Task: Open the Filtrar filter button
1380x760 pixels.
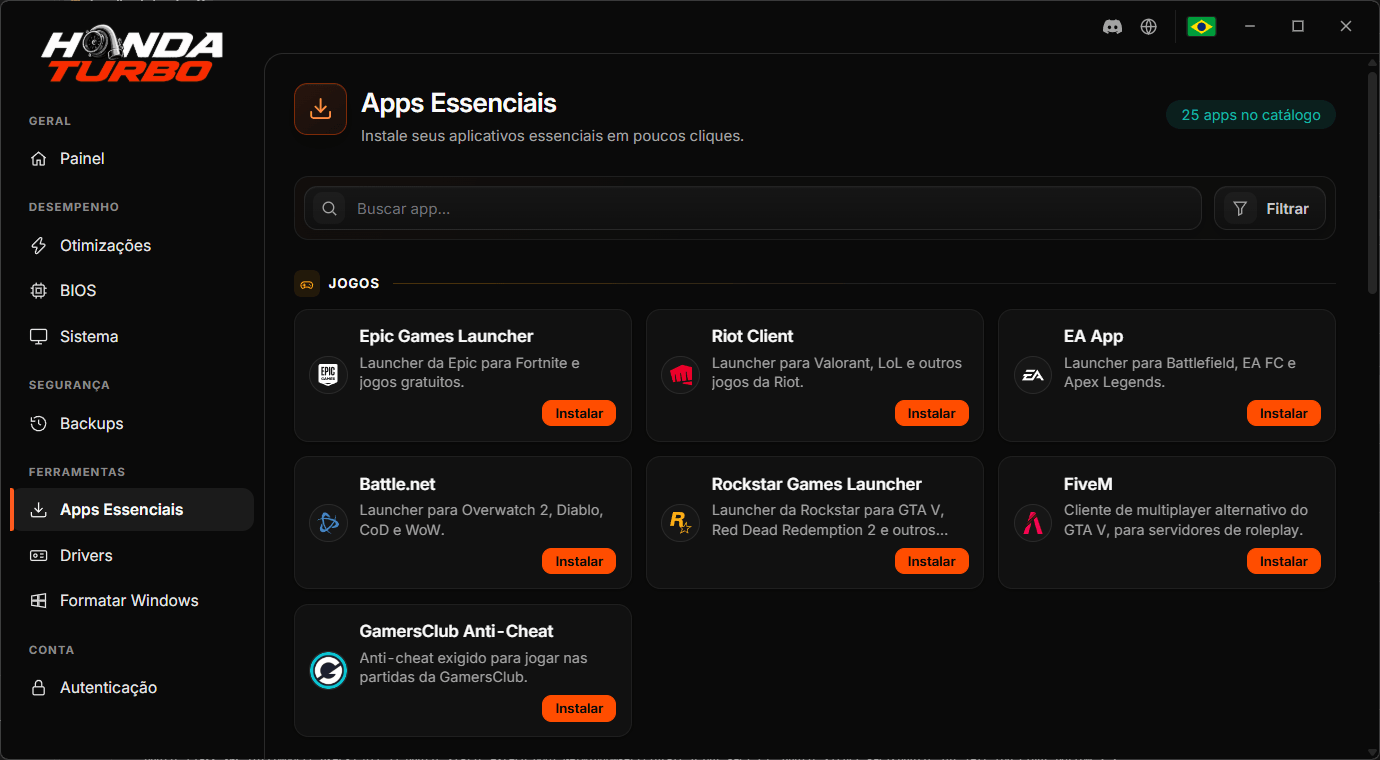Action: tap(1270, 209)
